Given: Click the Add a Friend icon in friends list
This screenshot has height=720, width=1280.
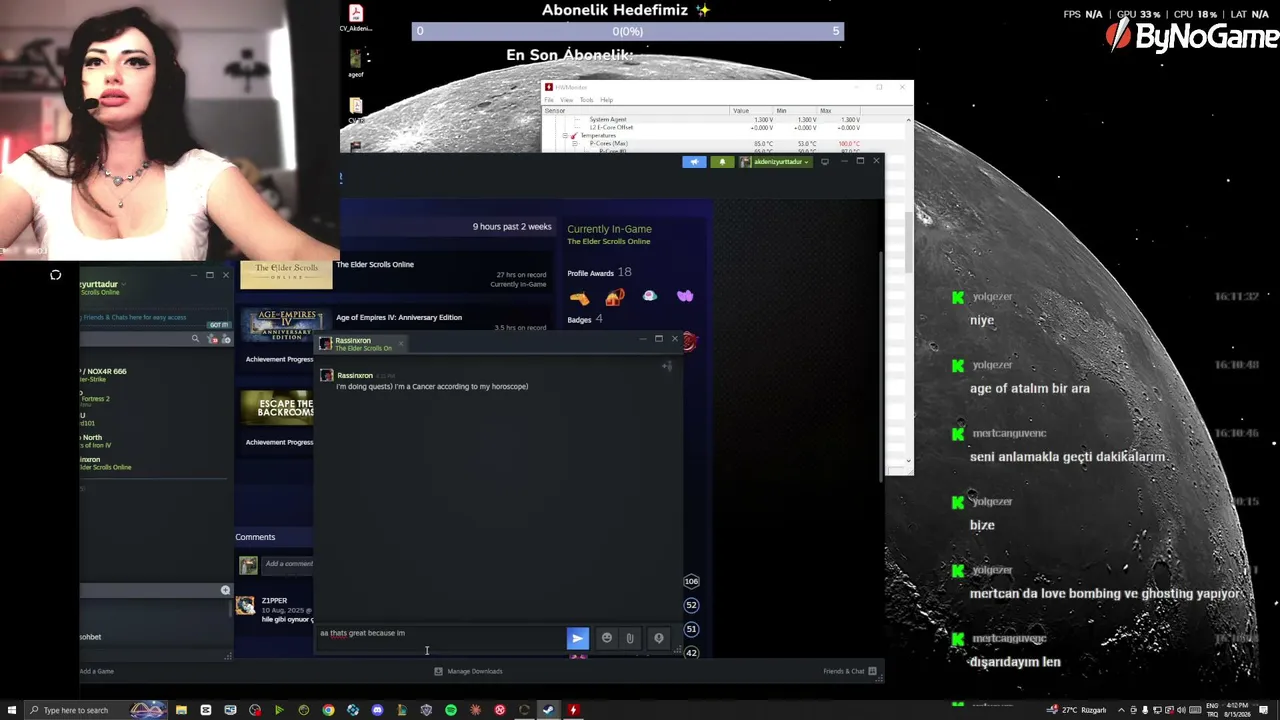Looking at the screenshot, I should tap(227, 340).
